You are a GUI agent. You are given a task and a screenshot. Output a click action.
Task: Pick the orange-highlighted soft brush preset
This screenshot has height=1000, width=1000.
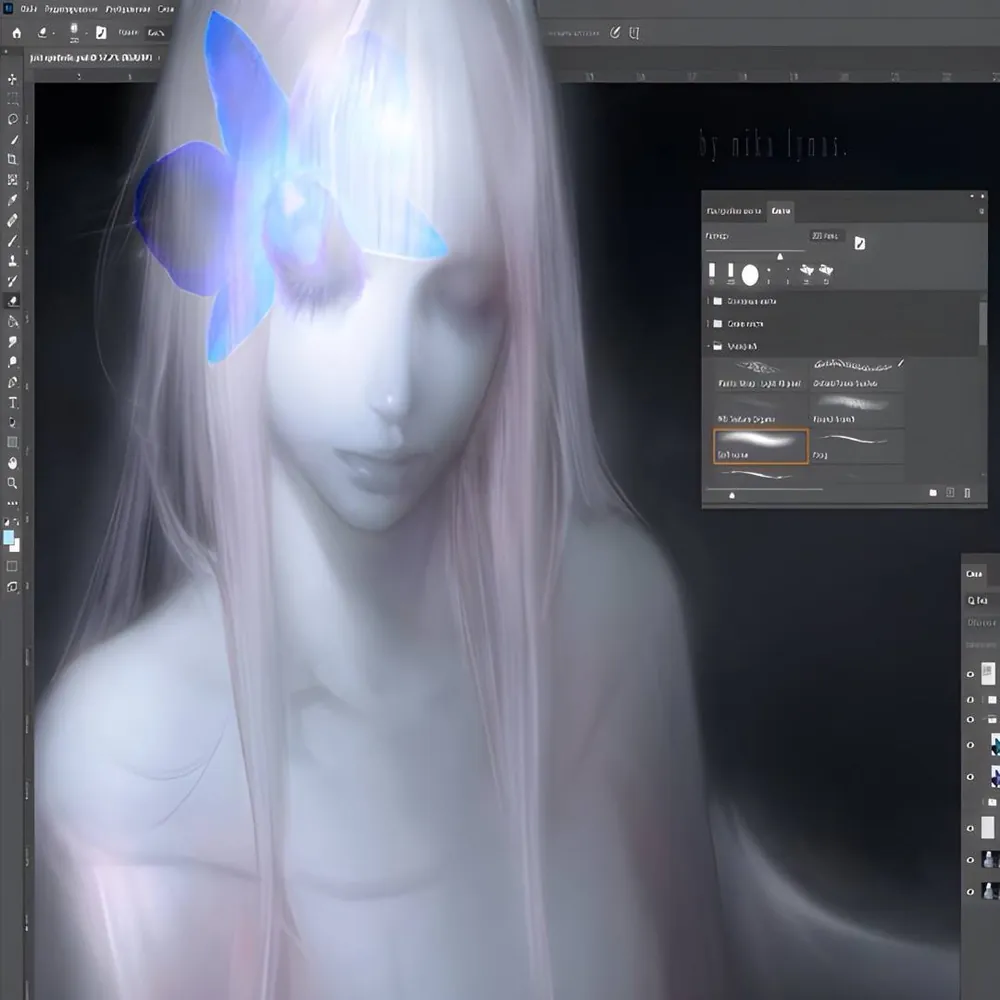[x=760, y=446]
